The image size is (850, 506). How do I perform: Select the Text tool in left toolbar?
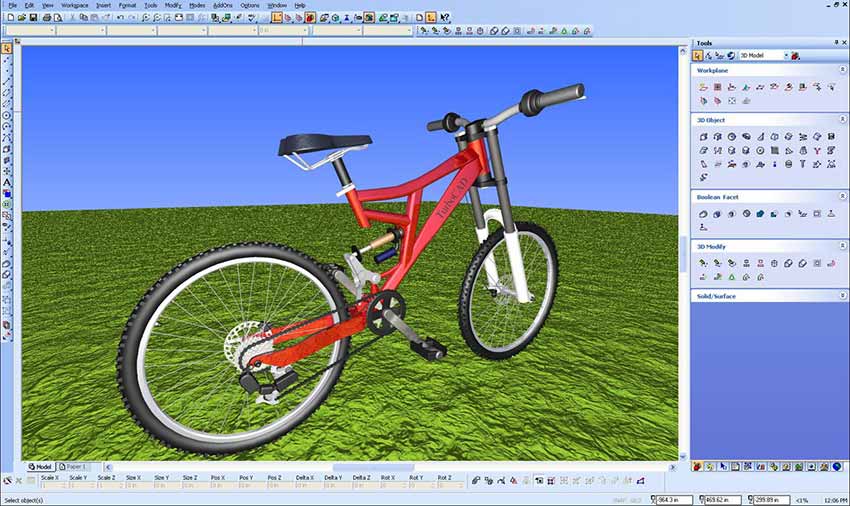7,181
